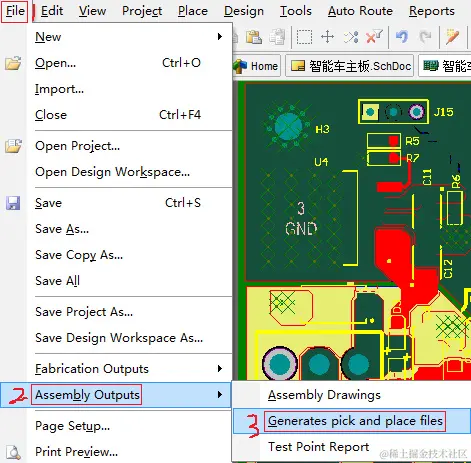The width and height of the screenshot is (471, 463).
Task: Select Assembly Drawings in submenu
Action: coord(352,395)
